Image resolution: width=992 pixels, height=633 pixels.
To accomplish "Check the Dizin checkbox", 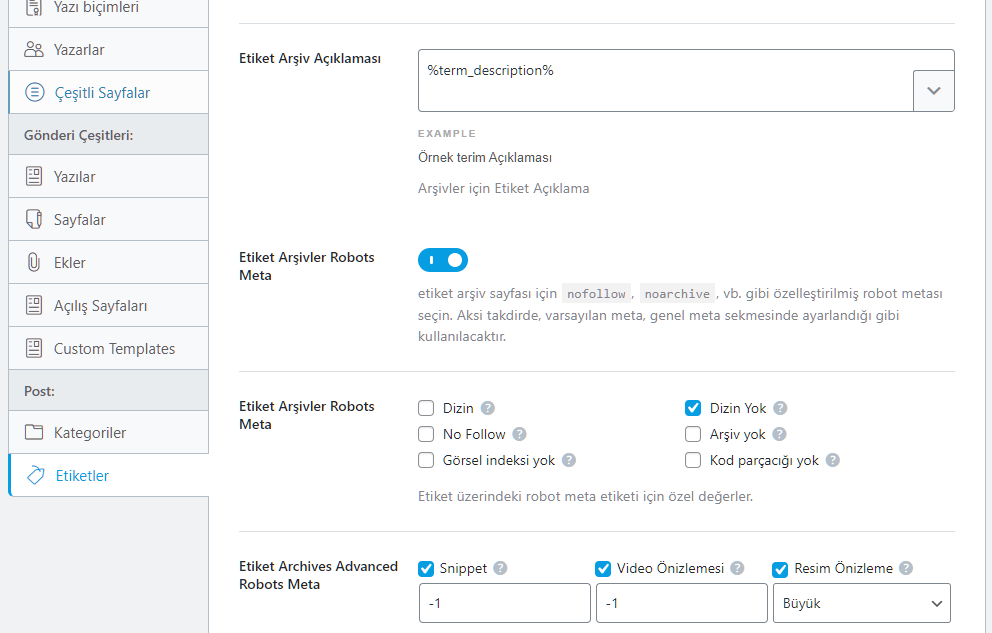I will (426, 408).
